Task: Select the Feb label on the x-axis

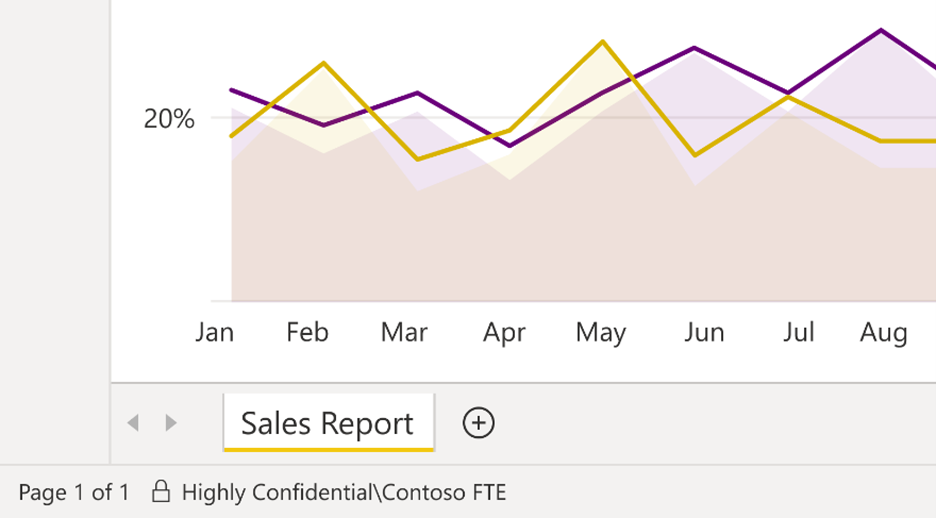Action: tap(307, 332)
